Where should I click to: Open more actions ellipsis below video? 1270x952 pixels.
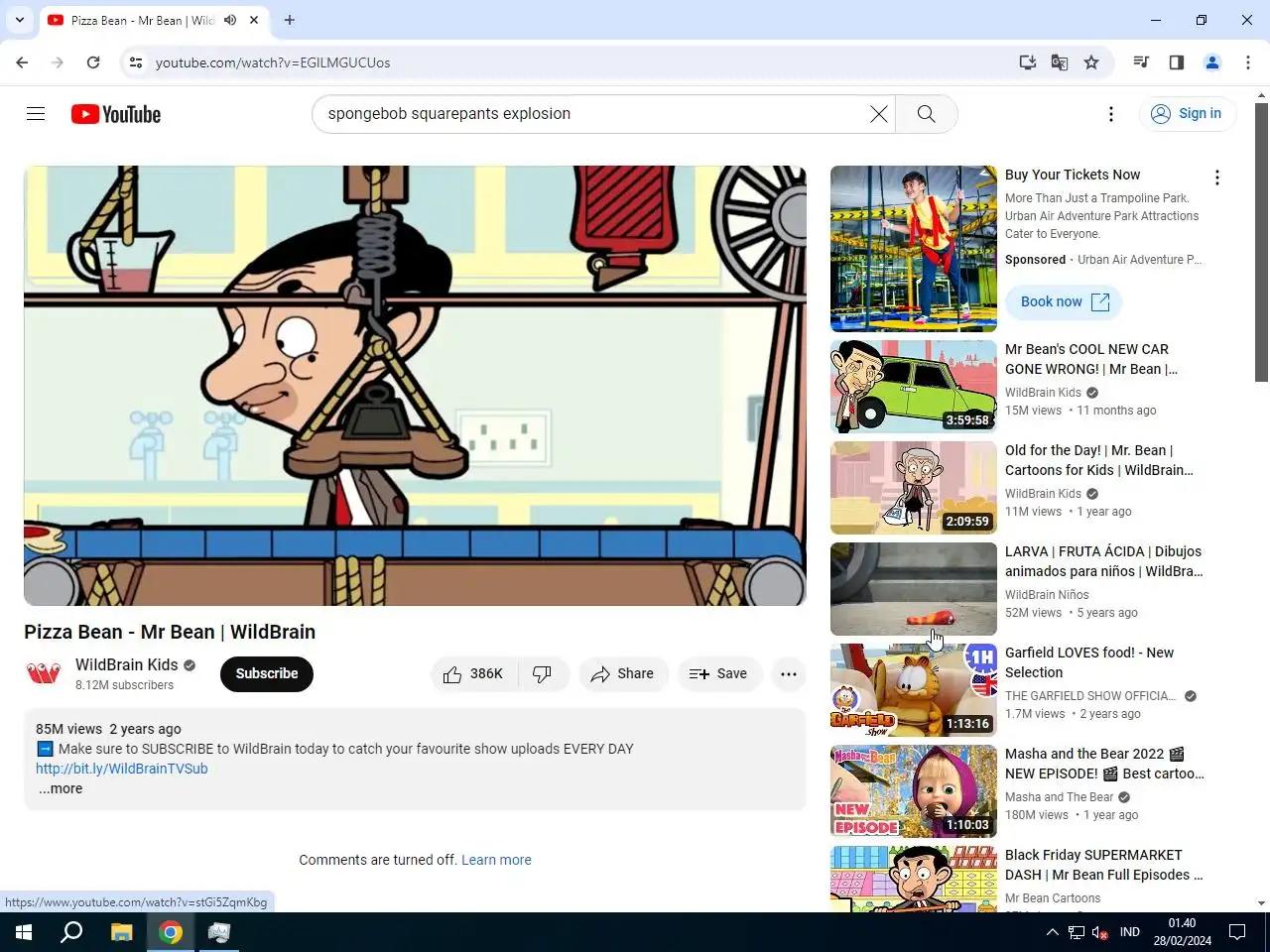click(x=789, y=674)
